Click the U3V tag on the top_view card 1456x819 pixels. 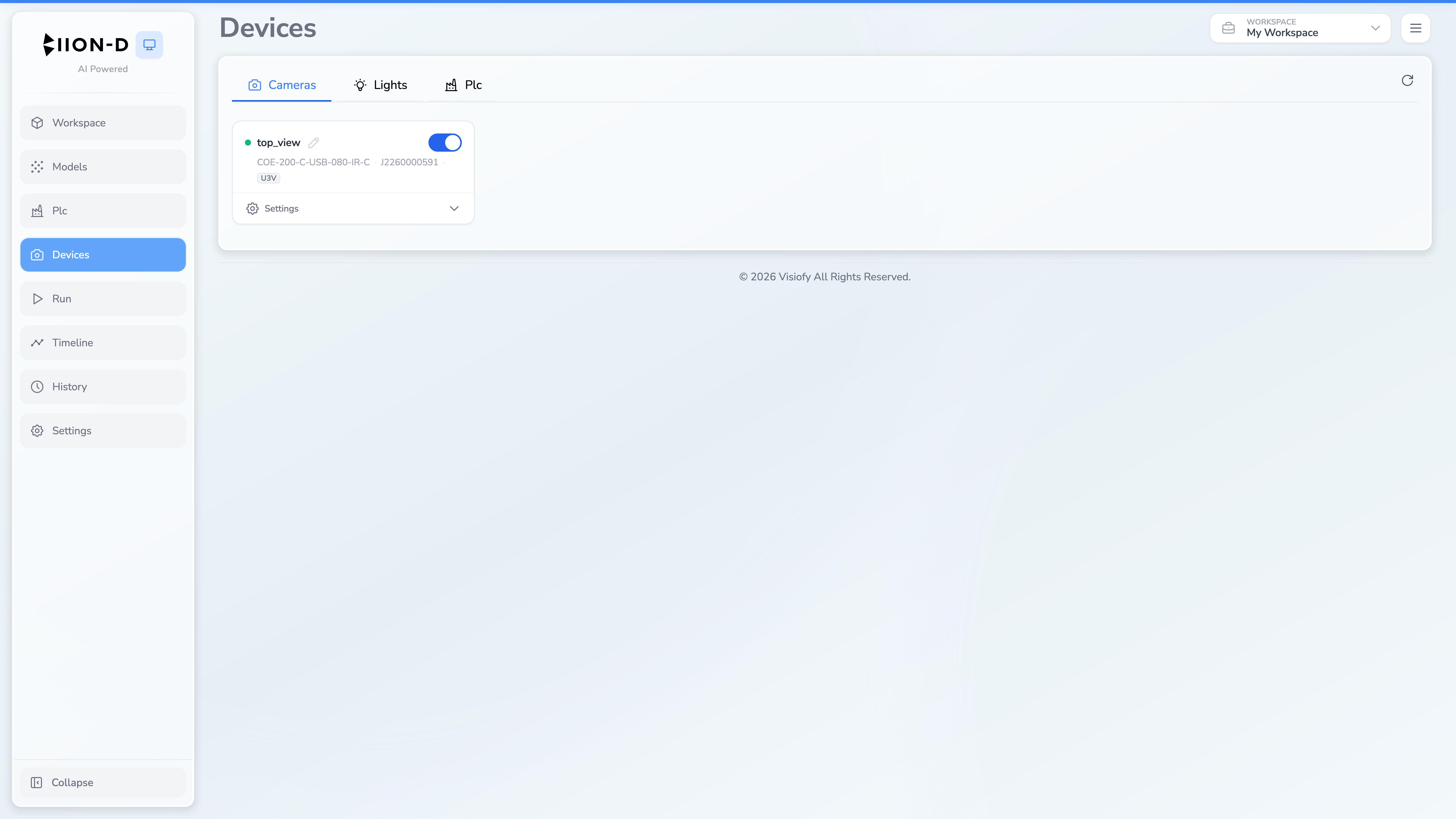pyautogui.click(x=268, y=178)
